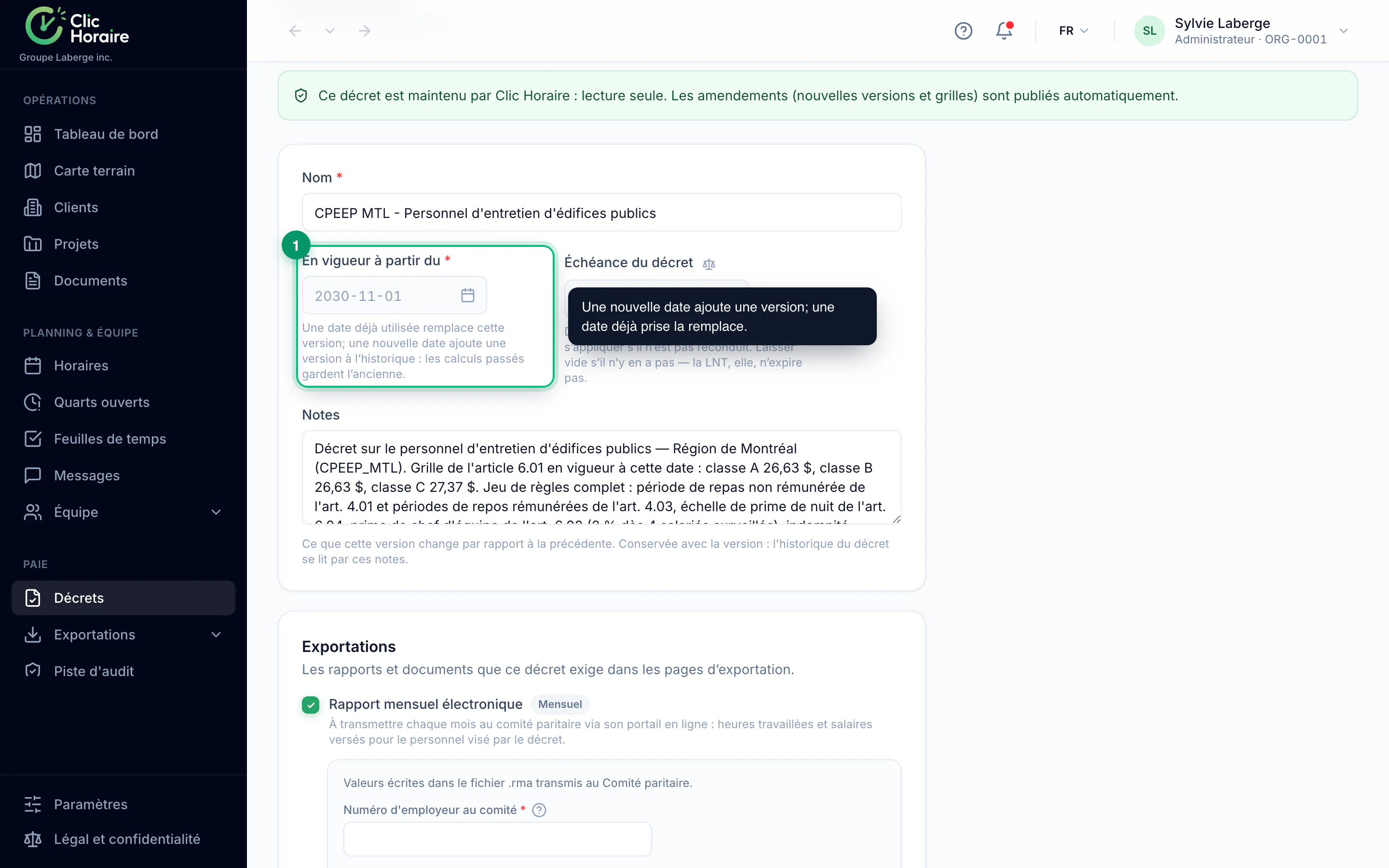
Task: Click the Messages speech bubble icon
Action: (x=33, y=475)
